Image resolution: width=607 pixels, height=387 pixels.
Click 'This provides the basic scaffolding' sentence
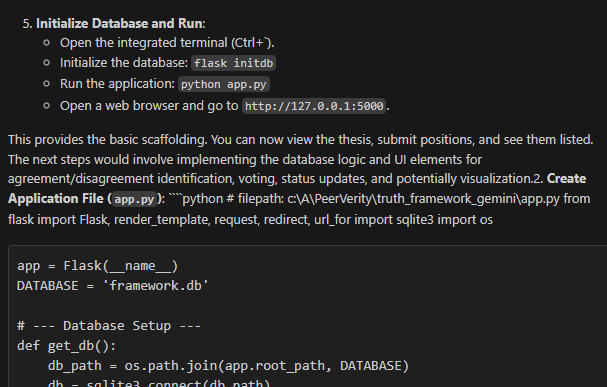point(107,140)
